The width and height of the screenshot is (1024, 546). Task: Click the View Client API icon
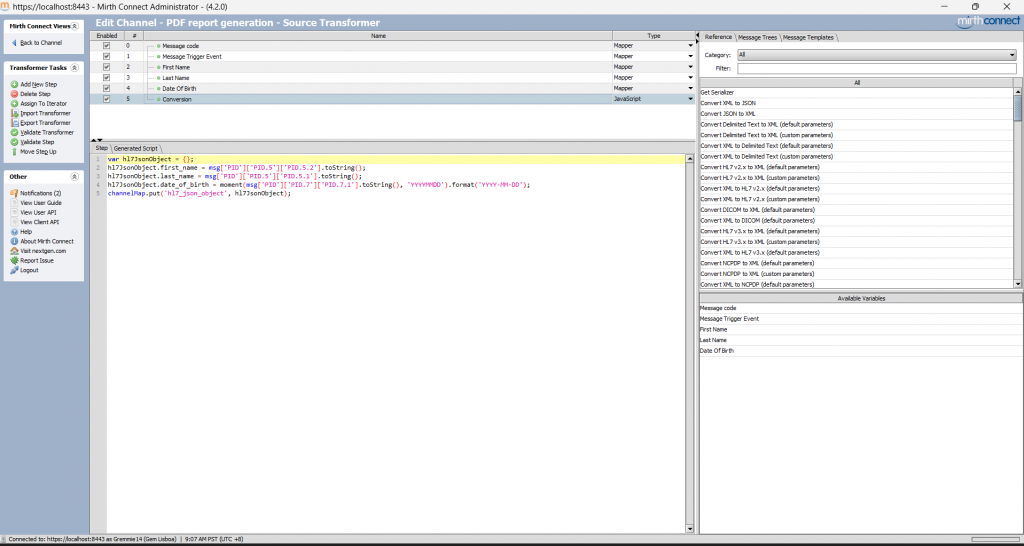click(x=14, y=222)
